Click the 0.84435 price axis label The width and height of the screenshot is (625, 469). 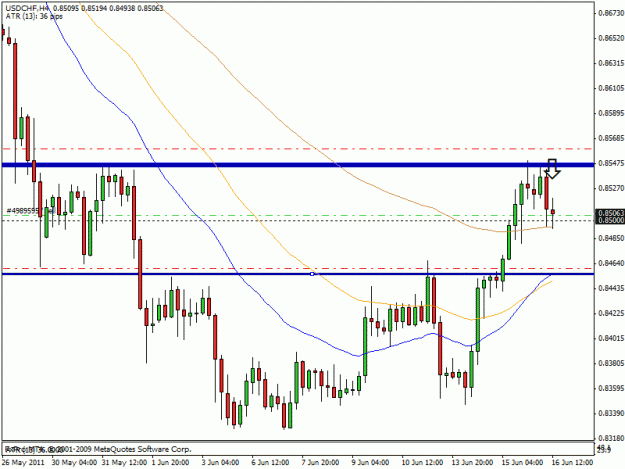click(611, 288)
